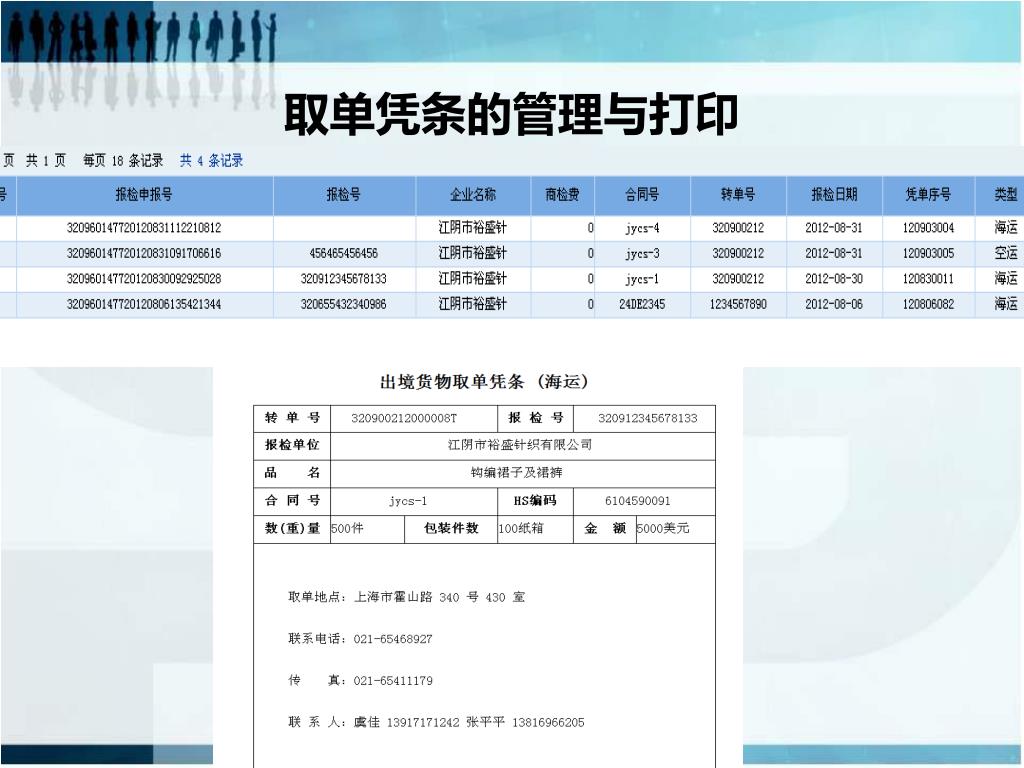Click 报检号 cell 456465456456

(344, 253)
